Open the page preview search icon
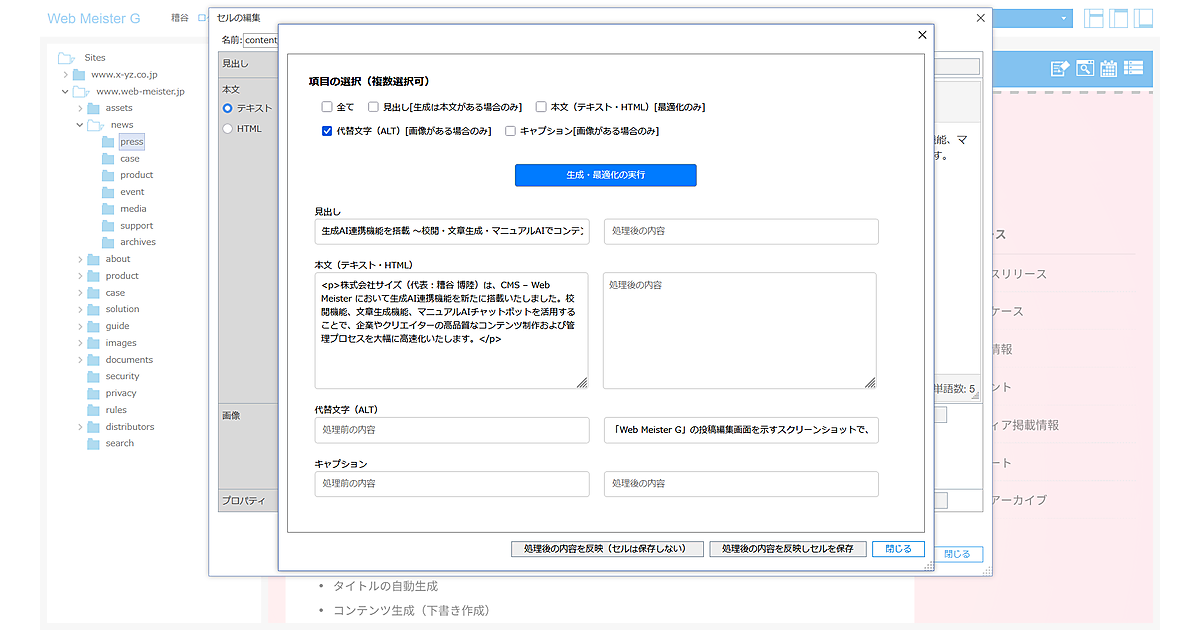The height and width of the screenshot is (630, 1200). point(1085,68)
